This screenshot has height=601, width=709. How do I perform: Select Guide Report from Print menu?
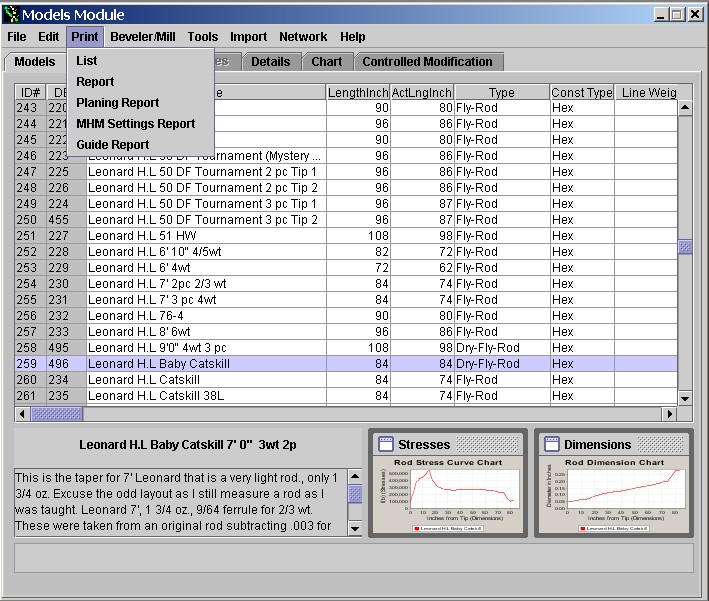point(113,145)
